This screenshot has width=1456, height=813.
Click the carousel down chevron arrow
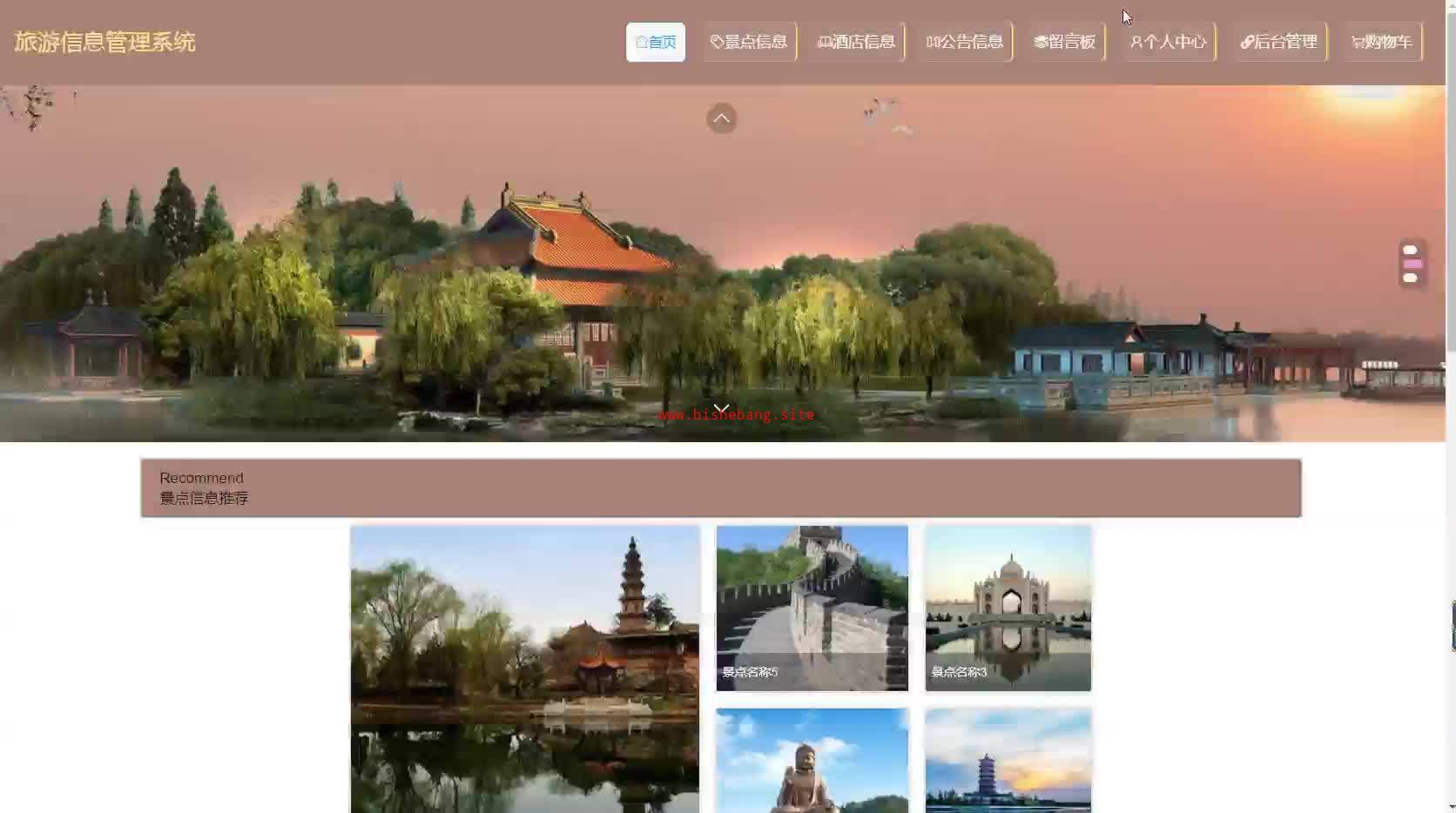point(722,408)
